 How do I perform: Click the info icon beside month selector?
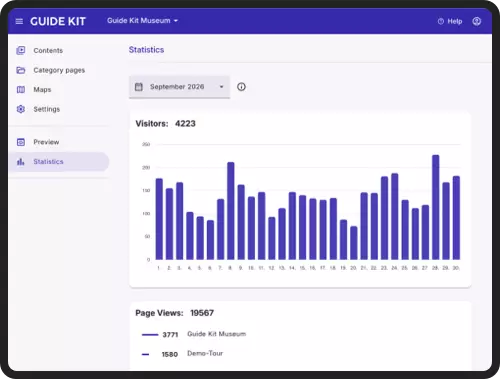(x=241, y=87)
